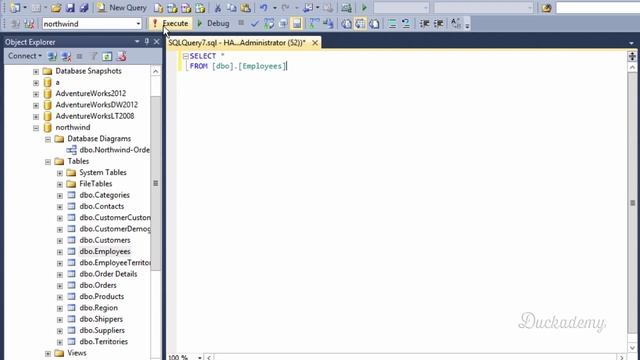This screenshot has width=640, height=360.
Task: Close the SQLQuery7.sql tab
Action: [x=315, y=42]
